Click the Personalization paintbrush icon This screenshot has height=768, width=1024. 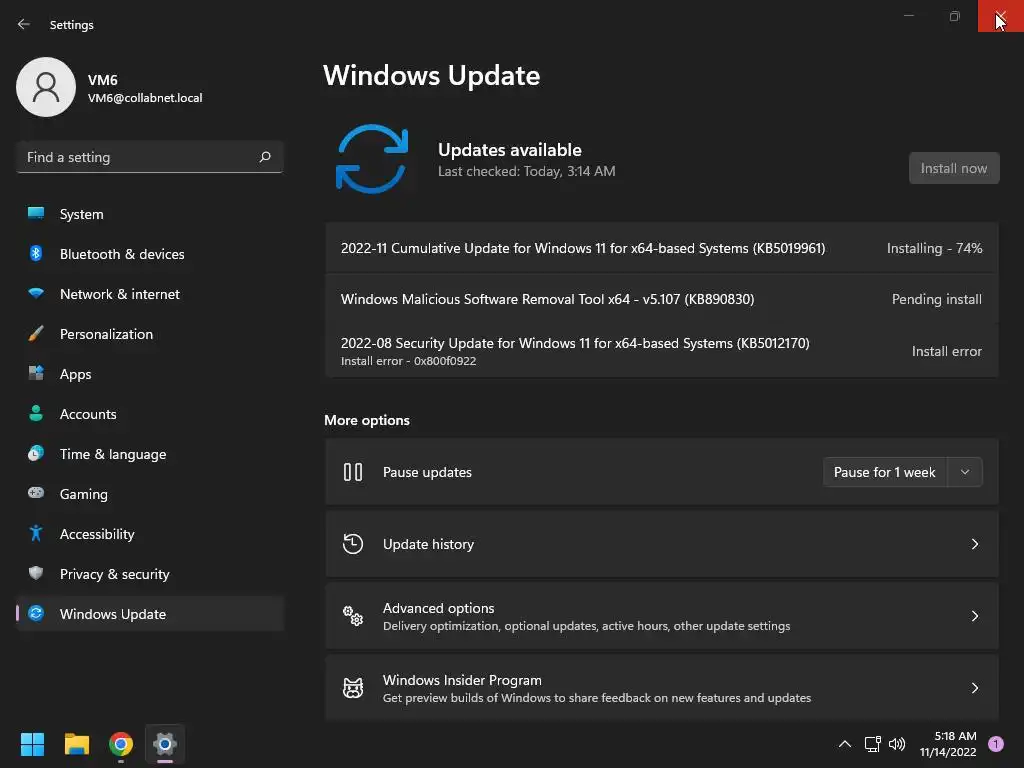coord(36,334)
